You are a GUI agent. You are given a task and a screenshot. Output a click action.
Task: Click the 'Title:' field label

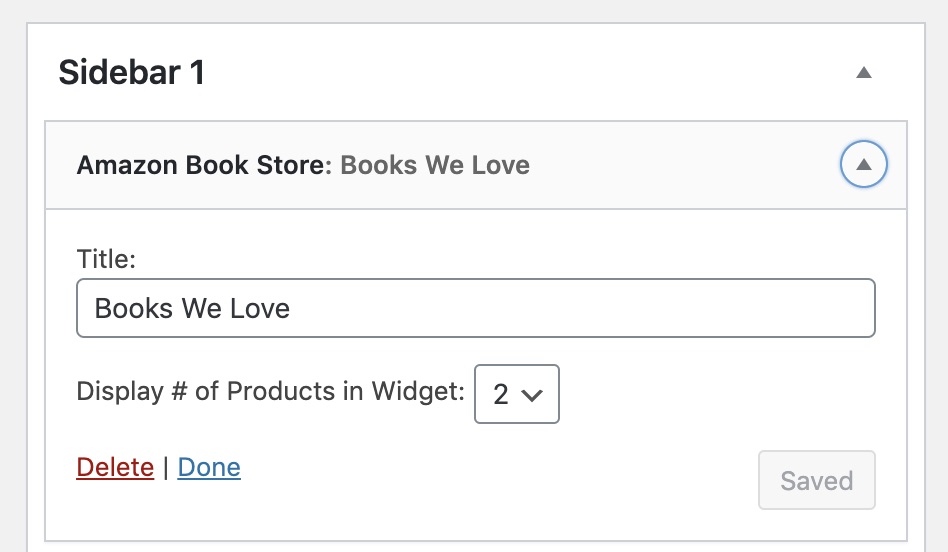106,259
